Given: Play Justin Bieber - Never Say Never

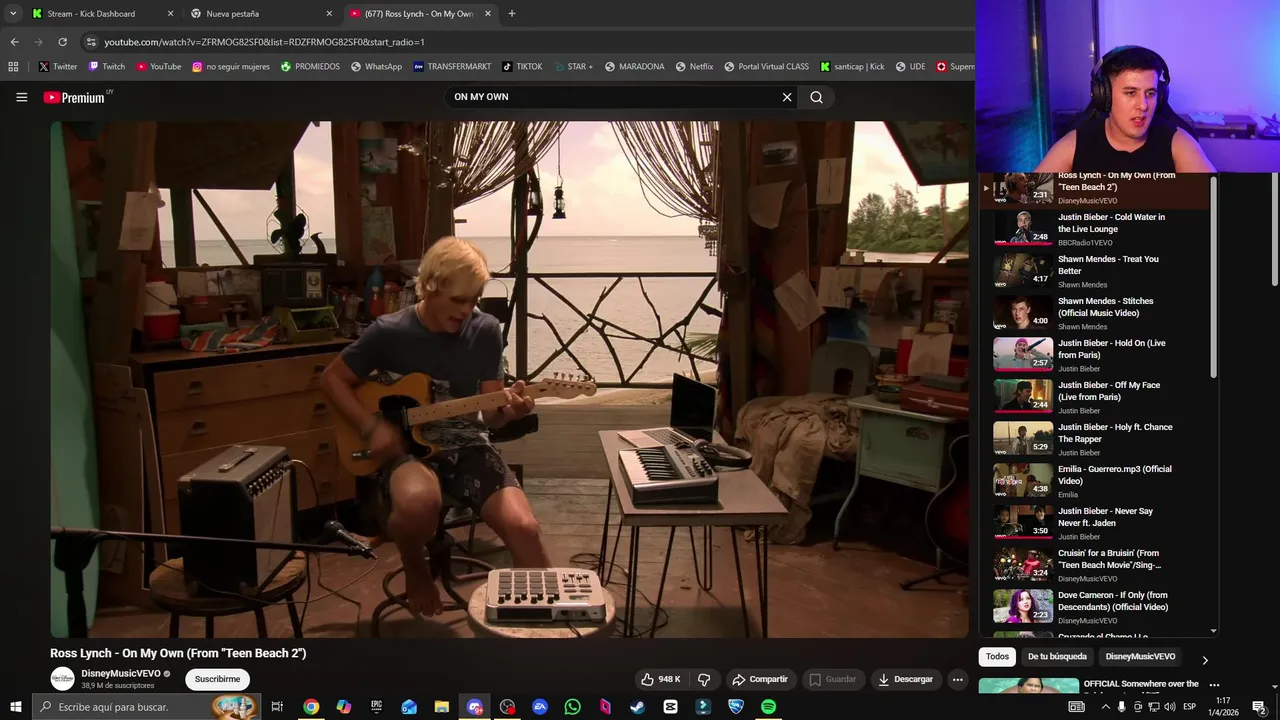Looking at the screenshot, I should 1096,523.
